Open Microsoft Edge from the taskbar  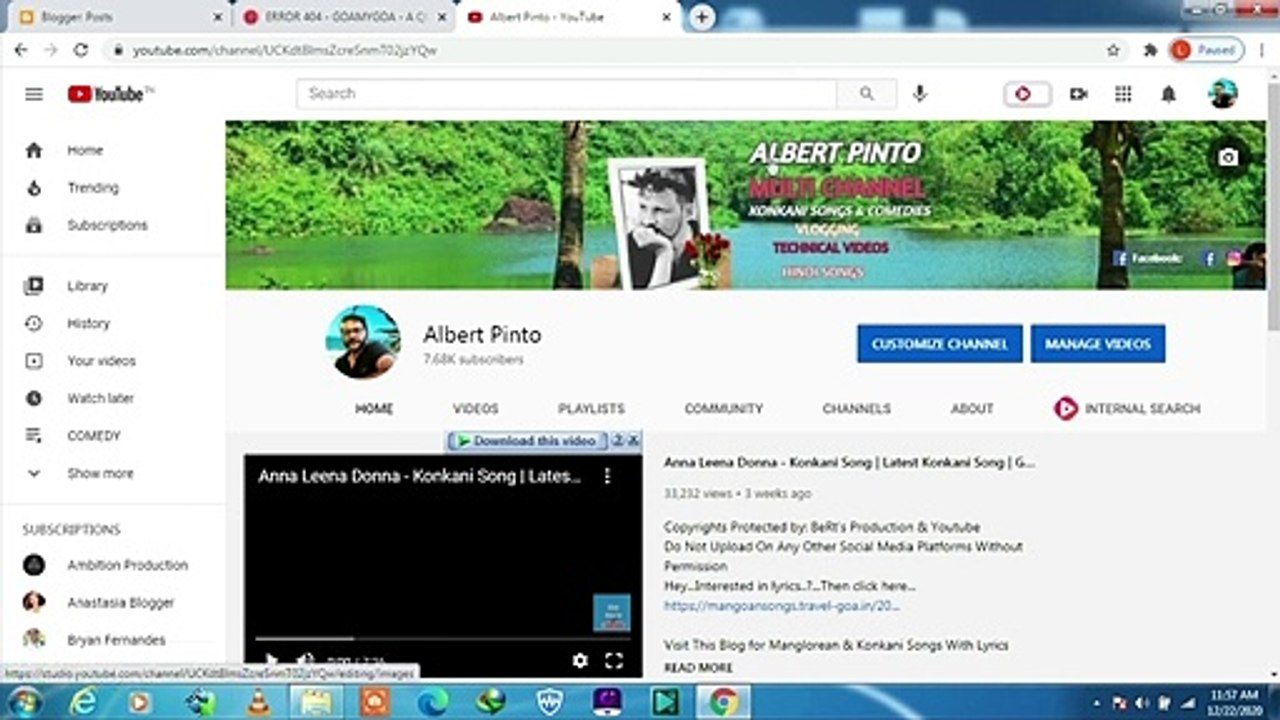434,702
